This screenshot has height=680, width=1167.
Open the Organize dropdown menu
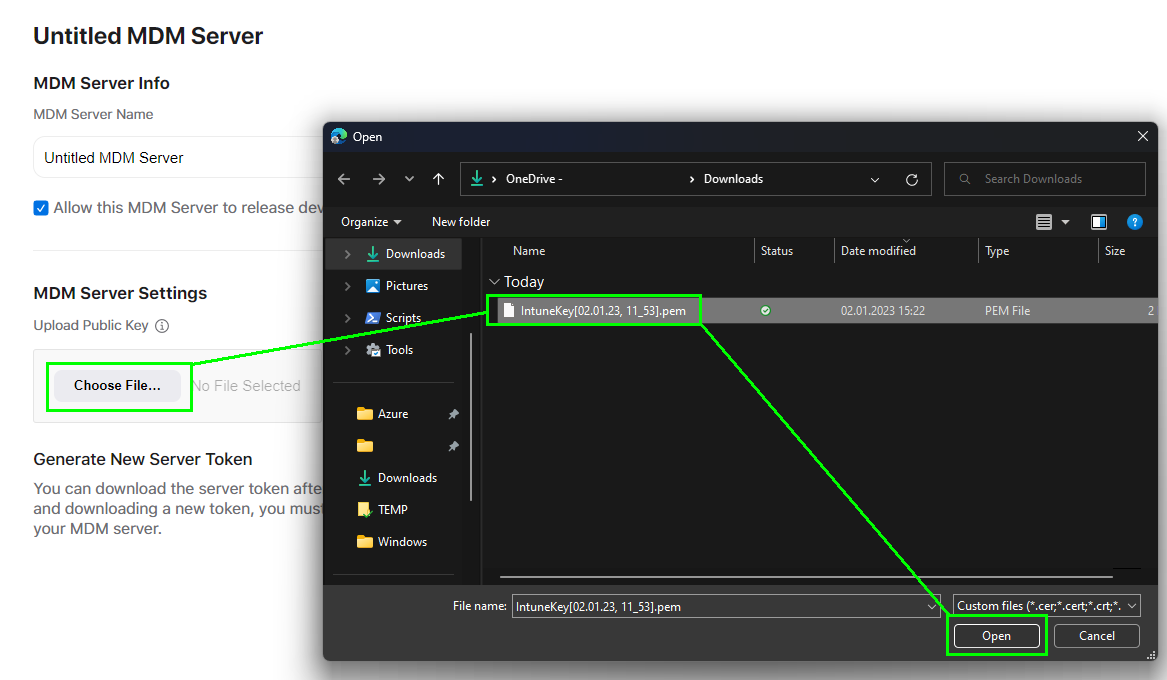point(371,222)
